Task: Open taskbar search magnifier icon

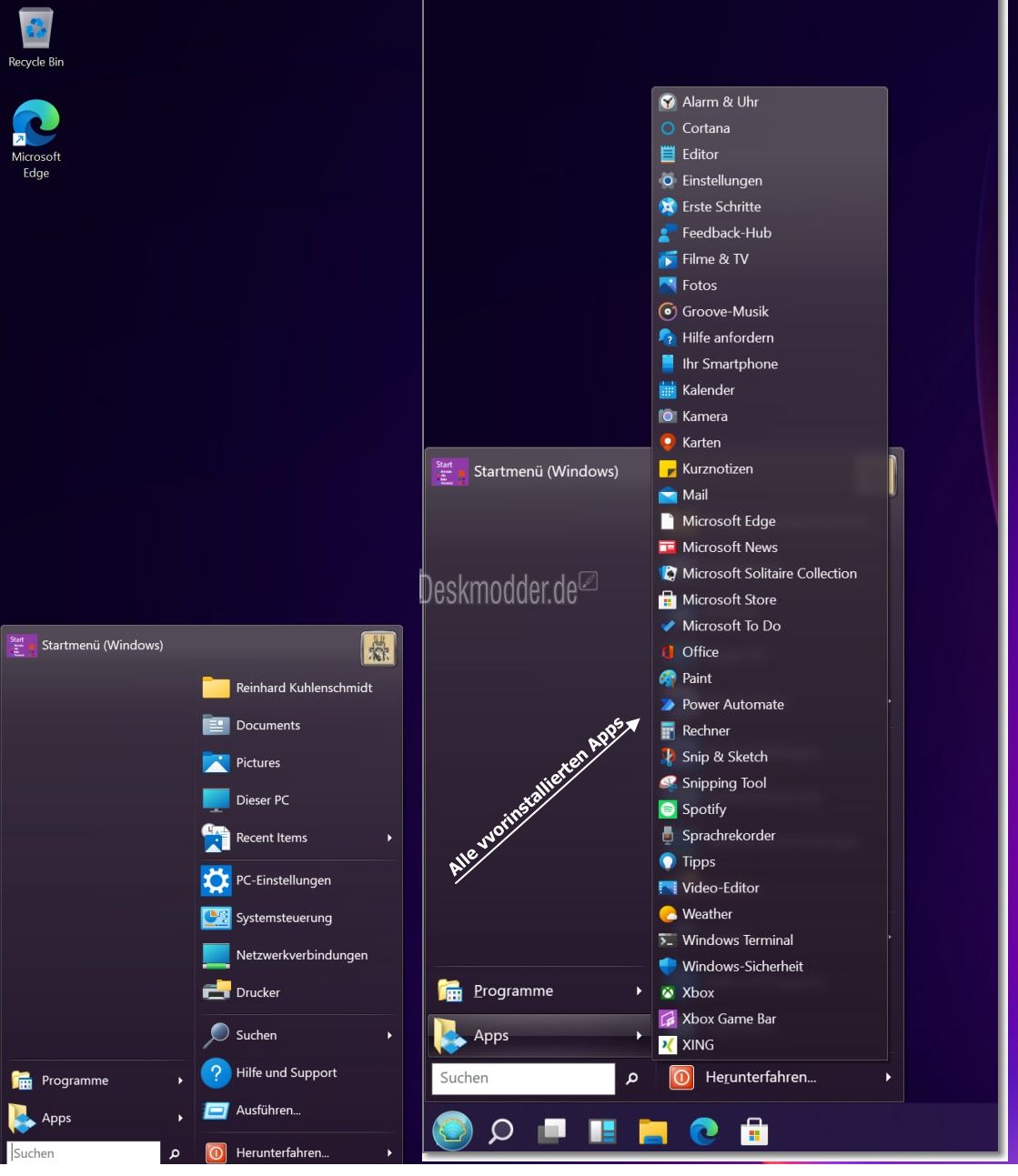Action: tap(501, 1131)
